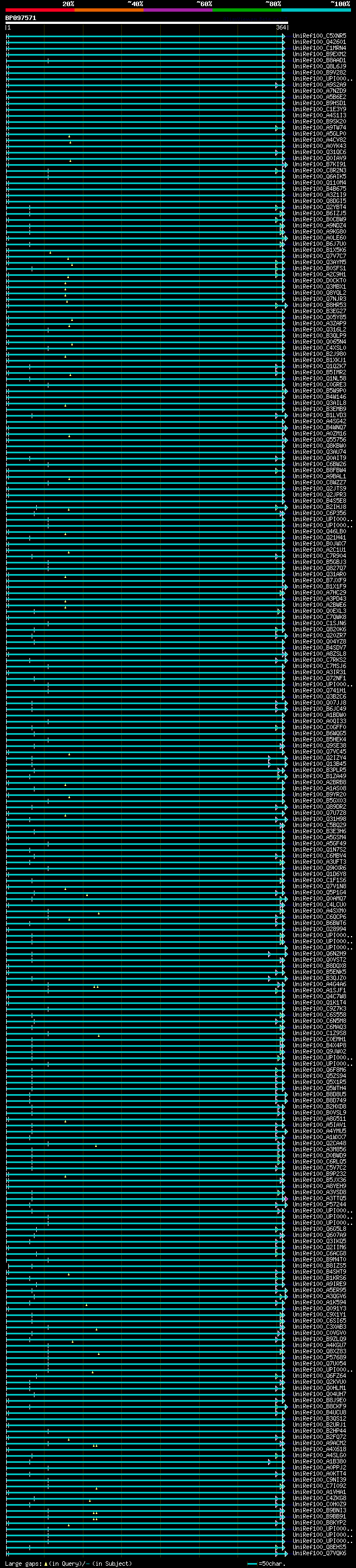Select the UniRef100_Q741H1 label

coord(319,690)
